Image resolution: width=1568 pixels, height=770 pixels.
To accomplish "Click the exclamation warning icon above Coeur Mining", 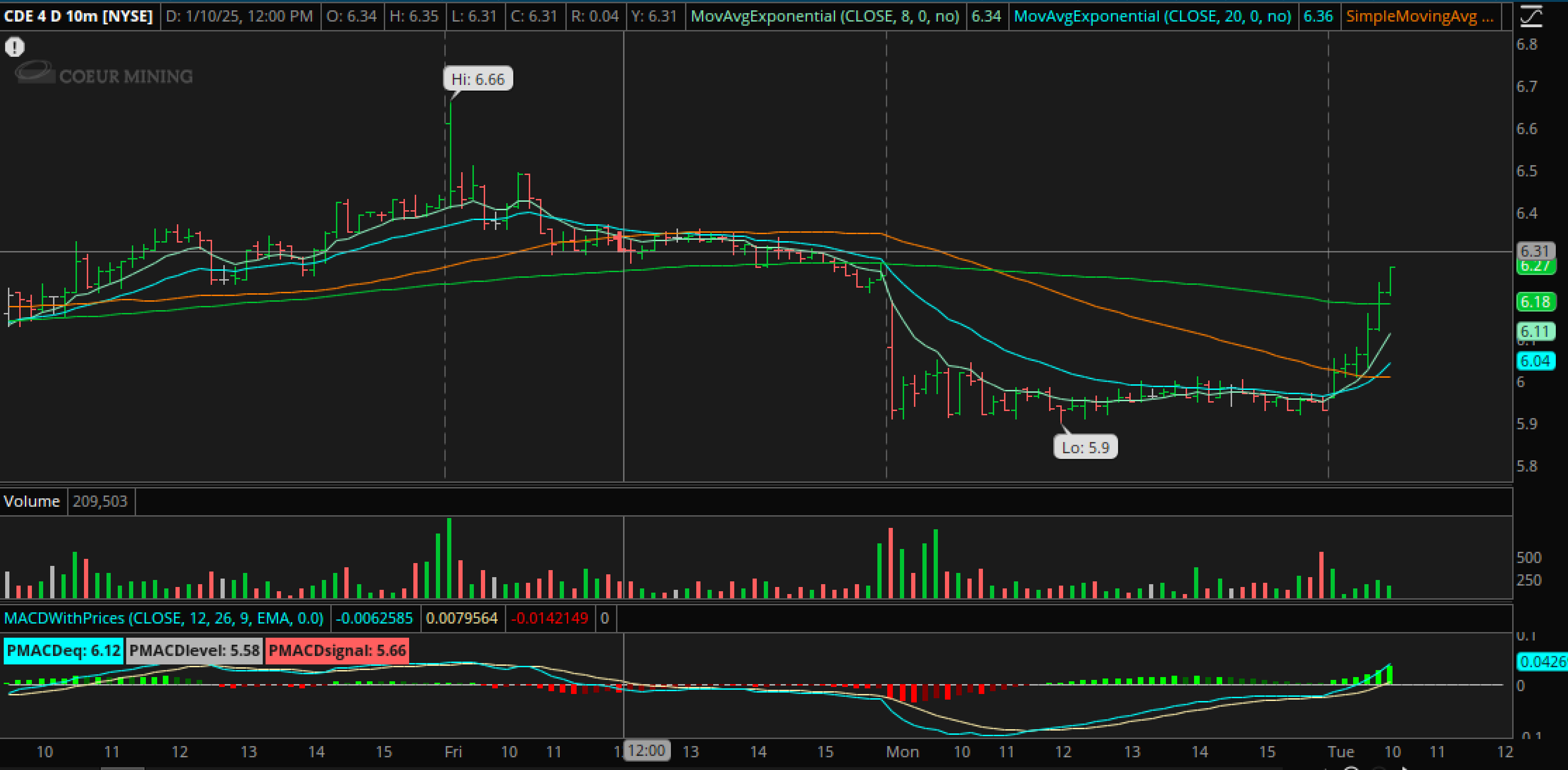I will coord(15,47).
